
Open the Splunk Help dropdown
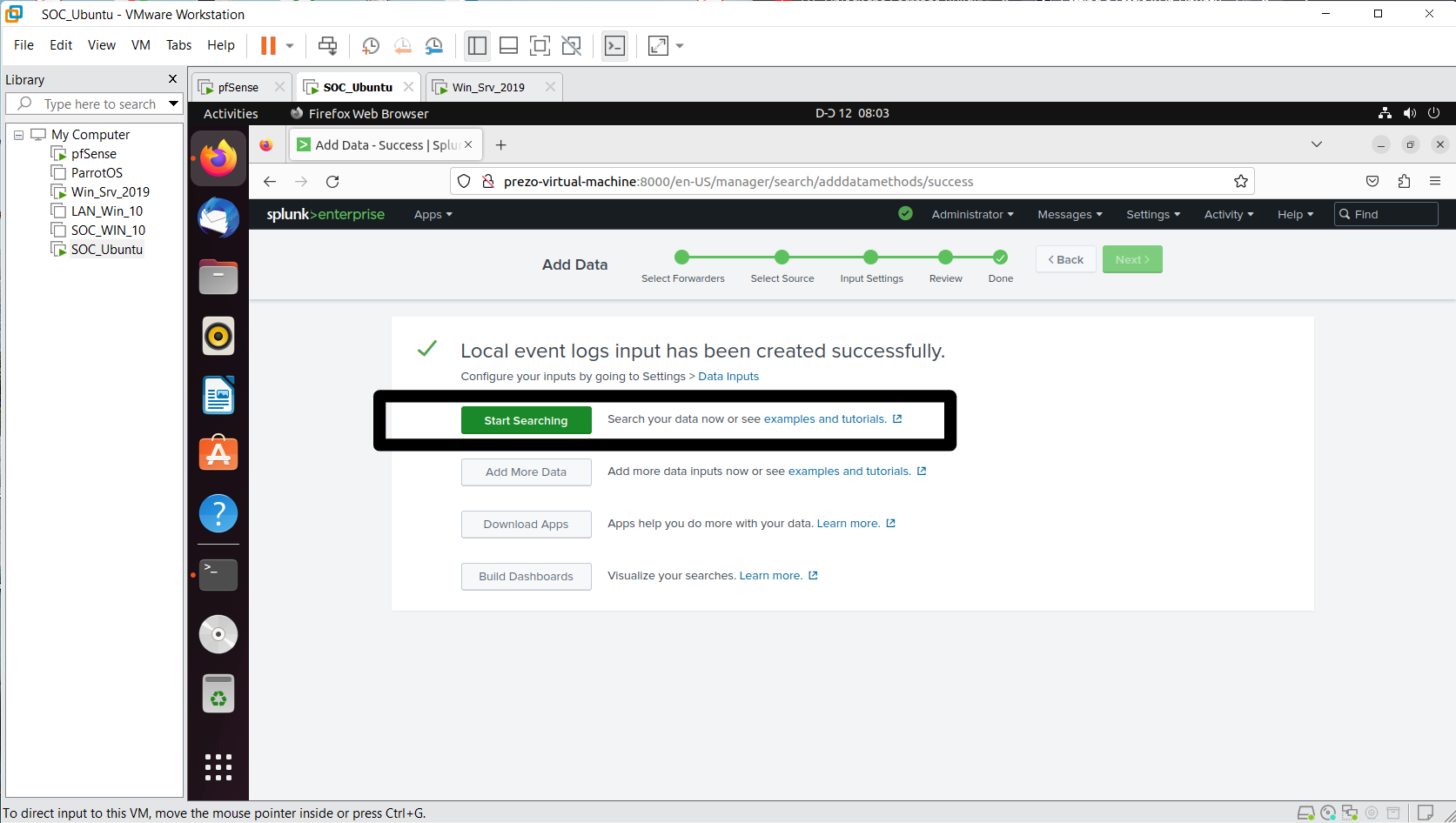[x=1295, y=215]
